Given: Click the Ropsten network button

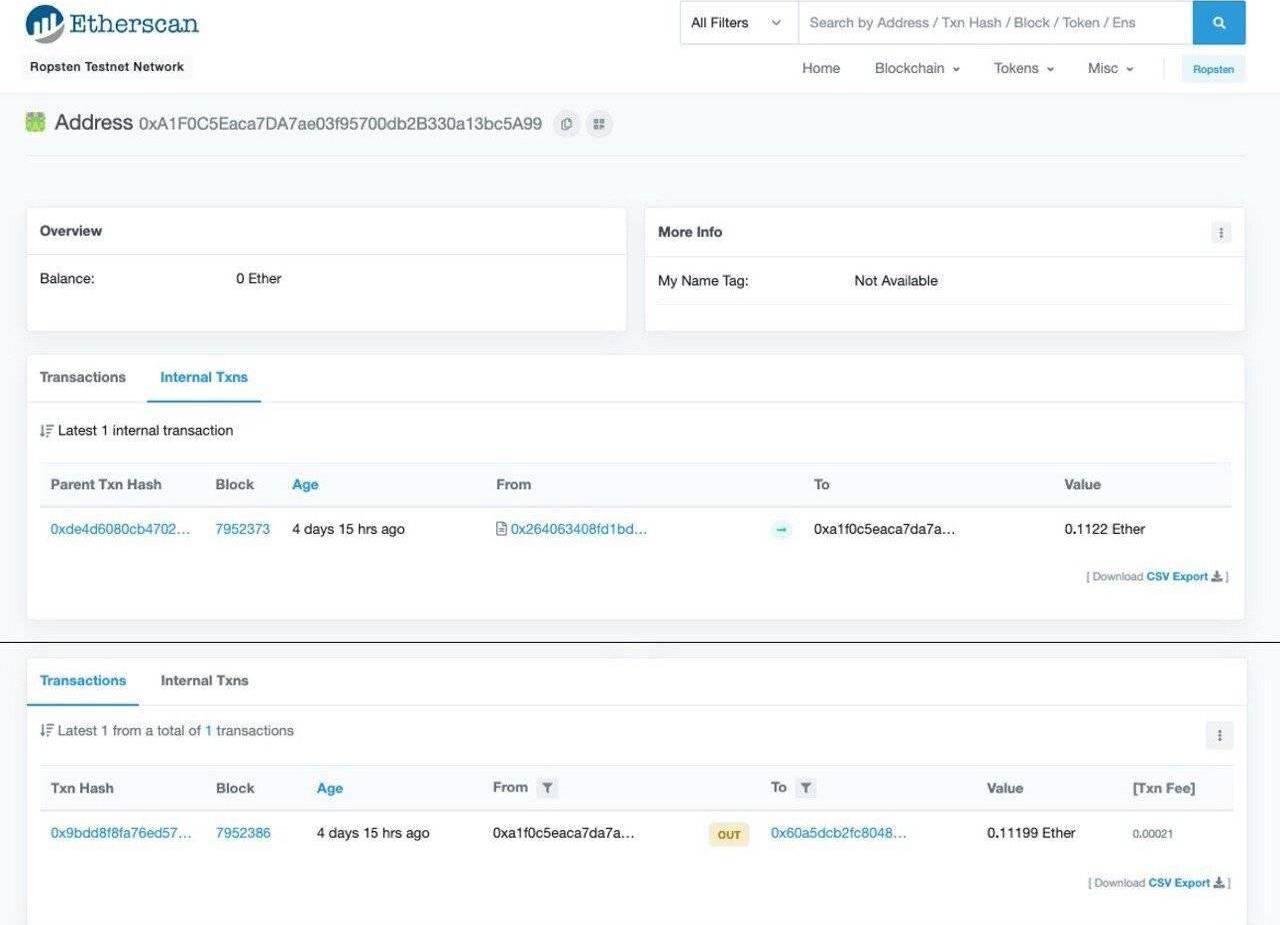Looking at the screenshot, I should tap(1213, 69).
